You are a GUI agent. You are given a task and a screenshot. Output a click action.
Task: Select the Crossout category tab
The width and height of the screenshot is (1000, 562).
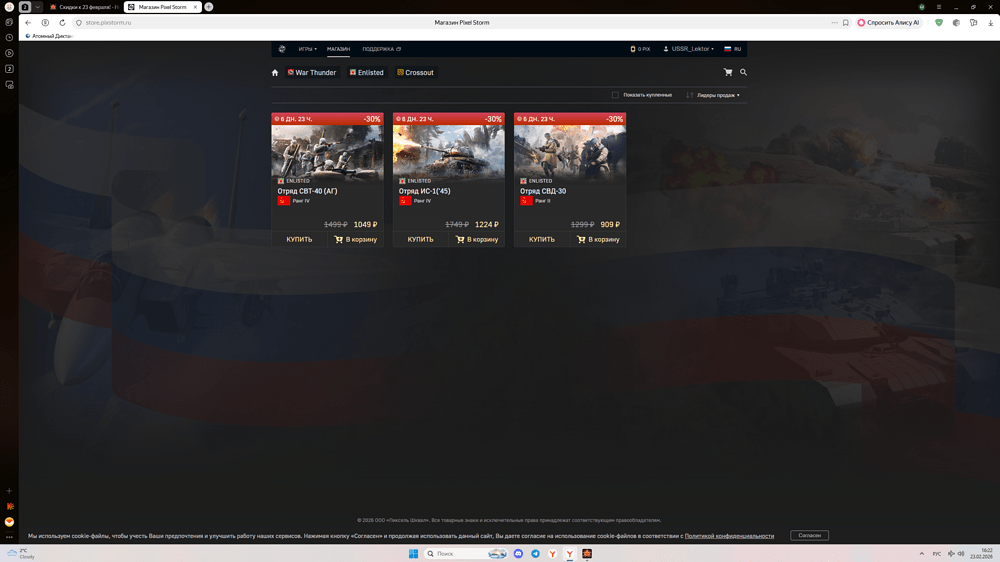tap(415, 73)
